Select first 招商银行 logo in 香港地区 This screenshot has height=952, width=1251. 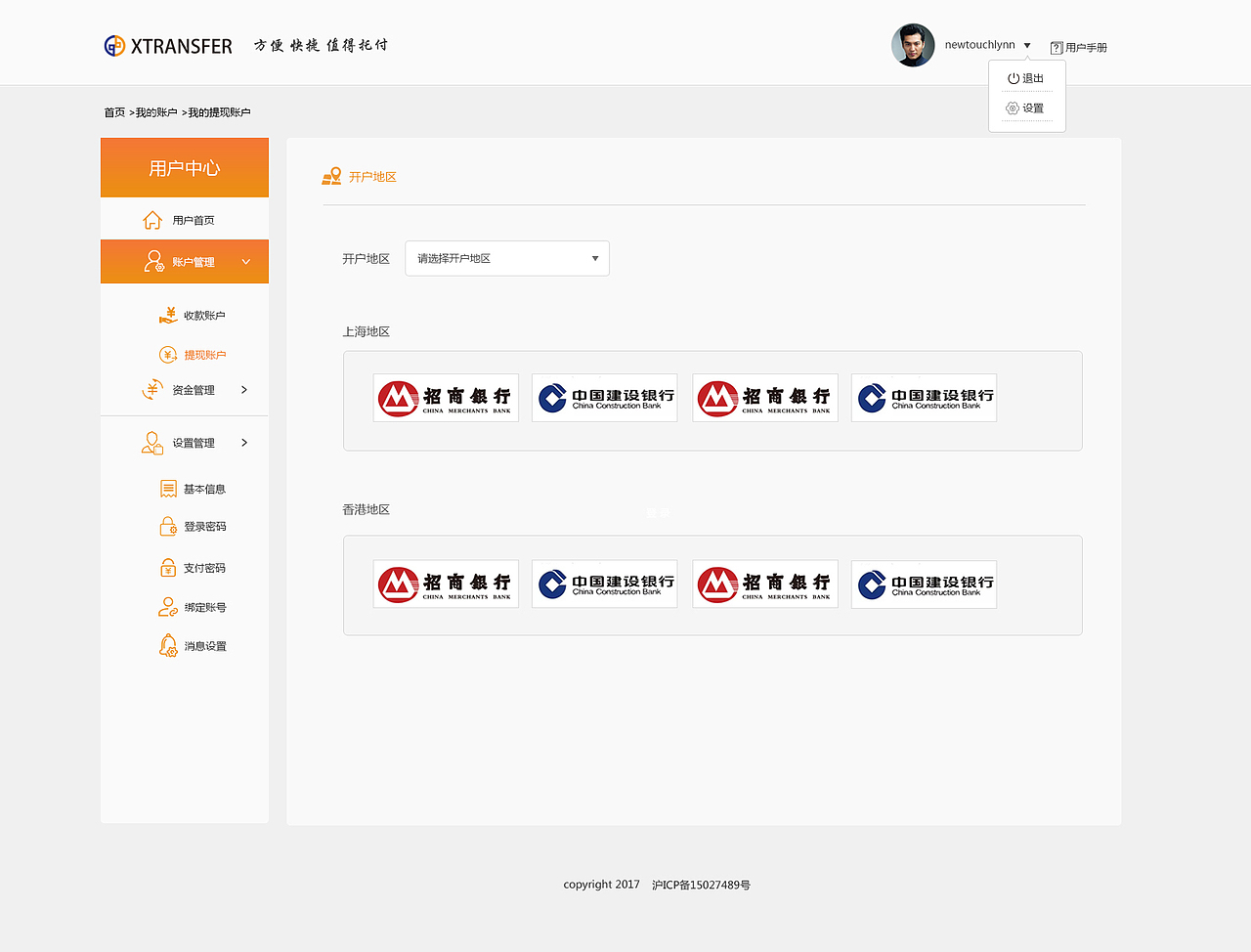[446, 584]
